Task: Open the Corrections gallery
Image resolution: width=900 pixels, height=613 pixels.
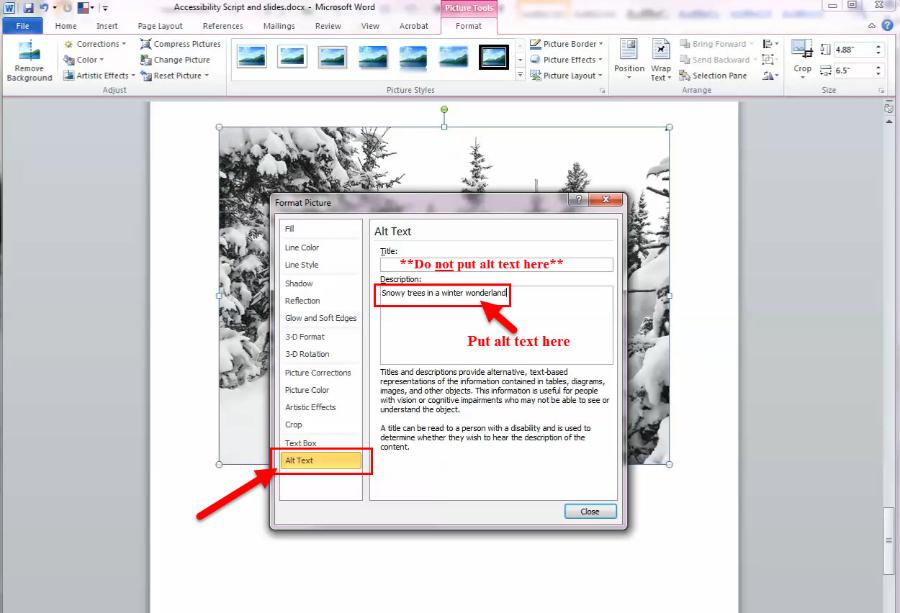Action: pyautogui.click(x=95, y=43)
